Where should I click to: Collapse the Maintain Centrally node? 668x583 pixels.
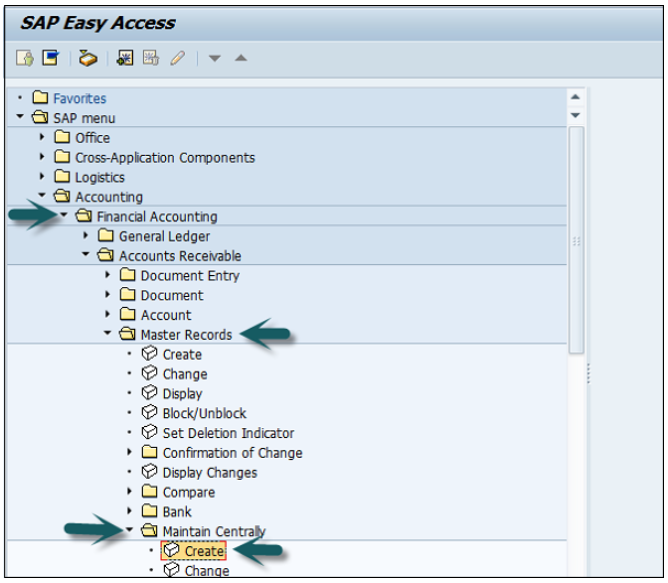pyautogui.click(x=130, y=530)
